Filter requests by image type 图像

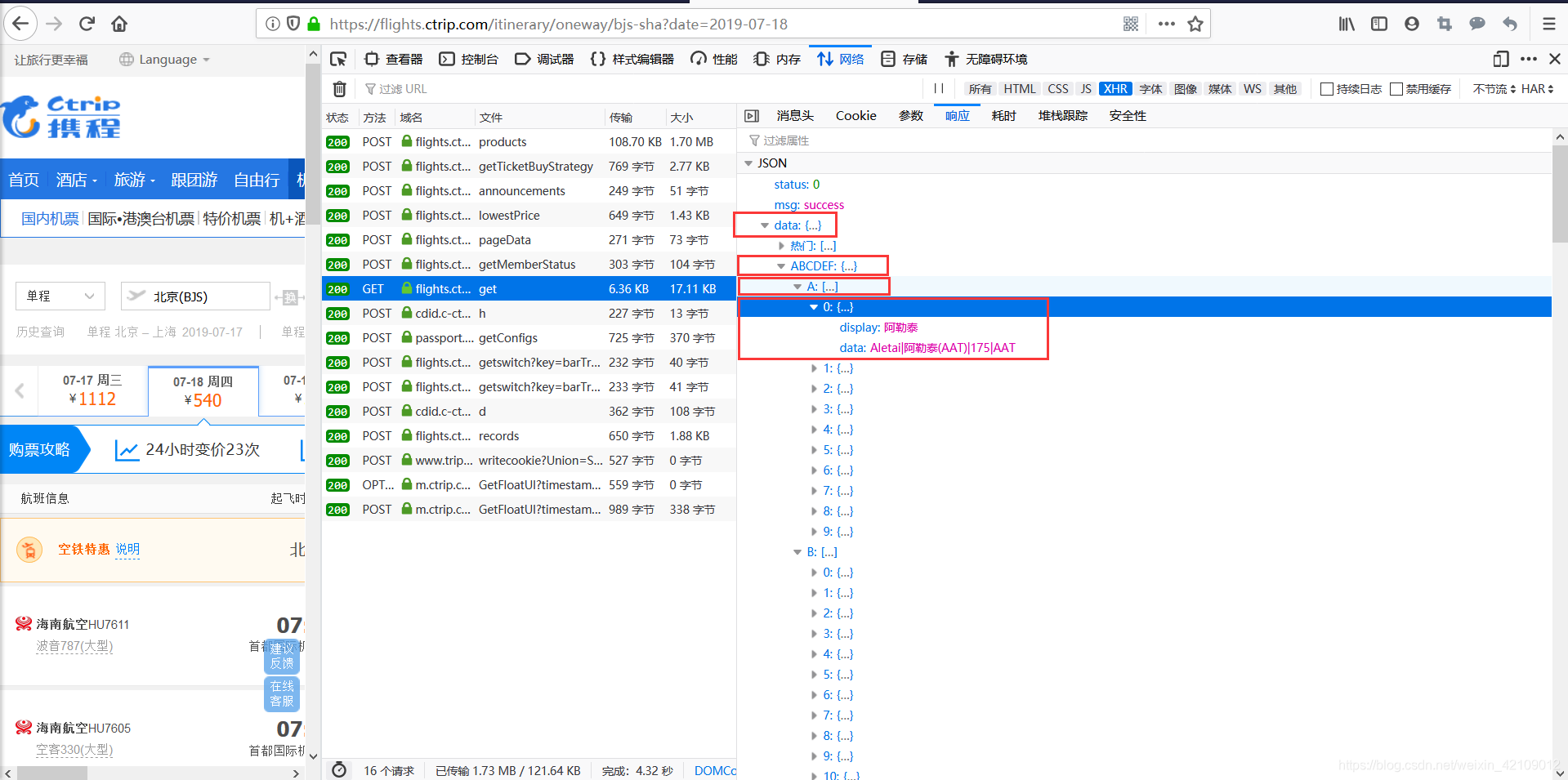pyautogui.click(x=1185, y=89)
